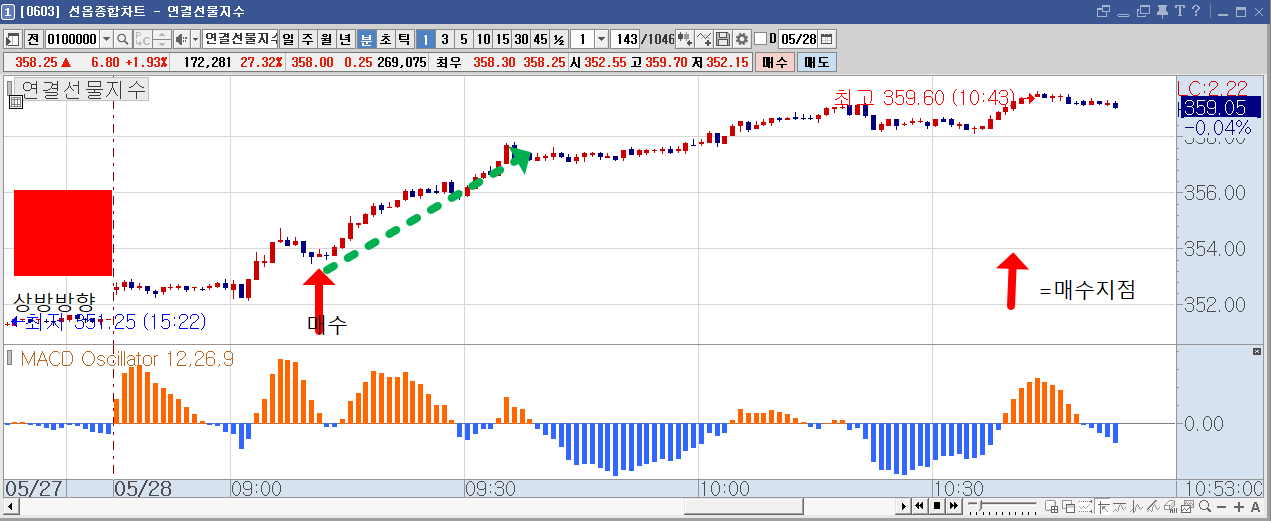
Task: Click the overlapping chart windows icon
Action: point(1069,506)
